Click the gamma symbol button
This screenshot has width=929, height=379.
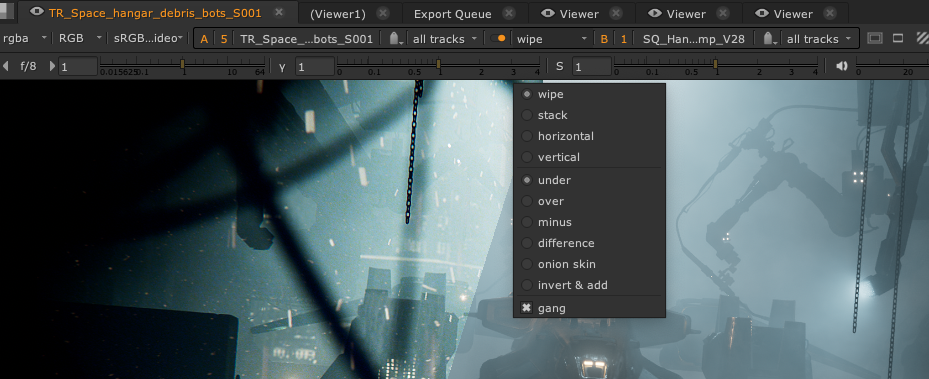pos(282,66)
